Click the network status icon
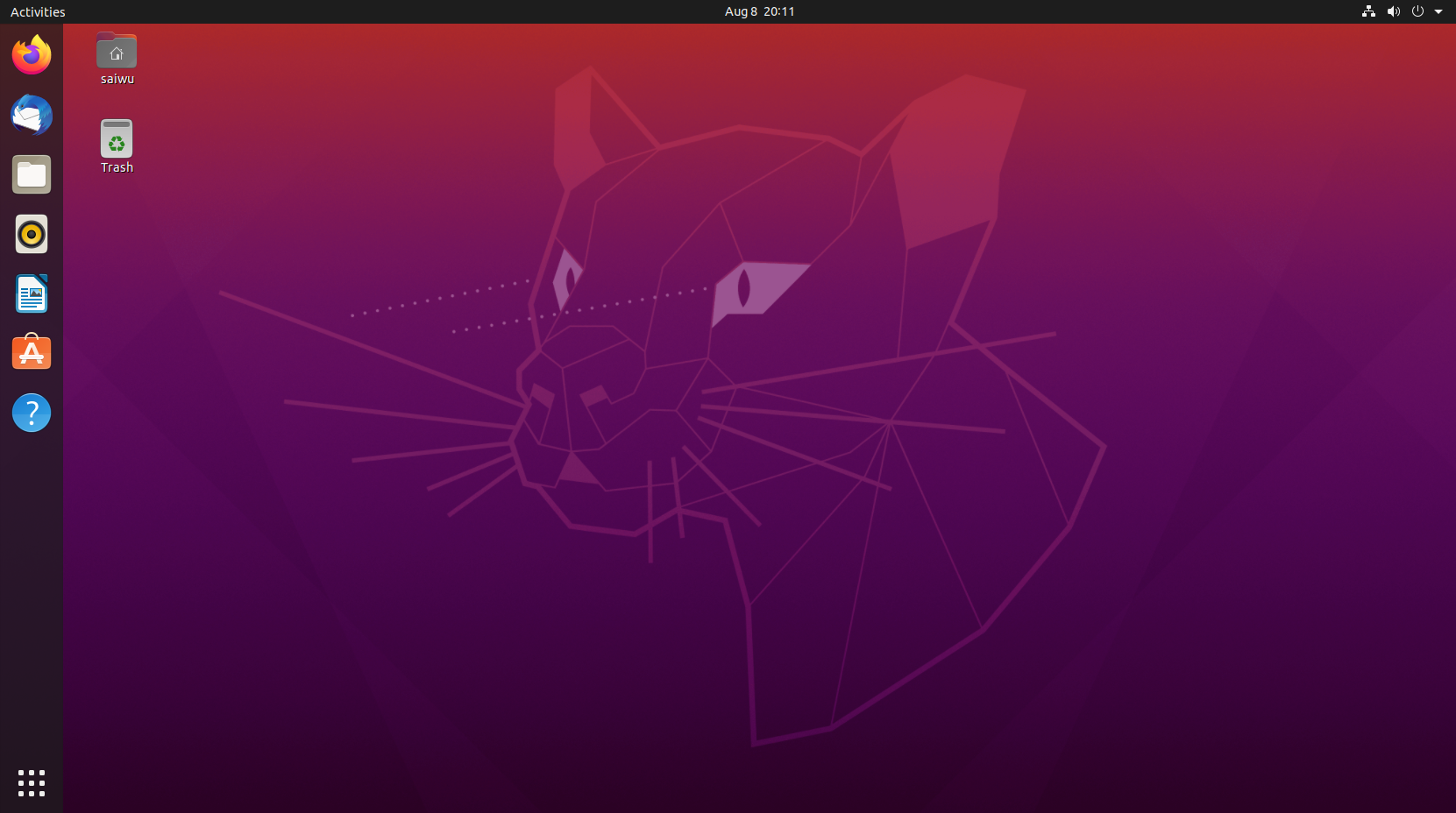Viewport: 1456px width, 813px height. tap(1368, 11)
